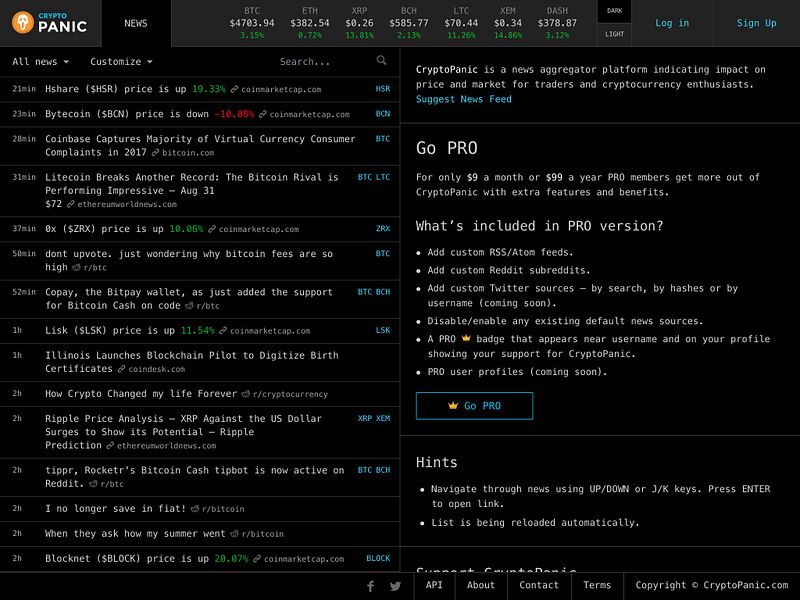Image resolution: width=800 pixels, height=600 pixels.
Task: Click the BCN currency tag
Action: 383,114
